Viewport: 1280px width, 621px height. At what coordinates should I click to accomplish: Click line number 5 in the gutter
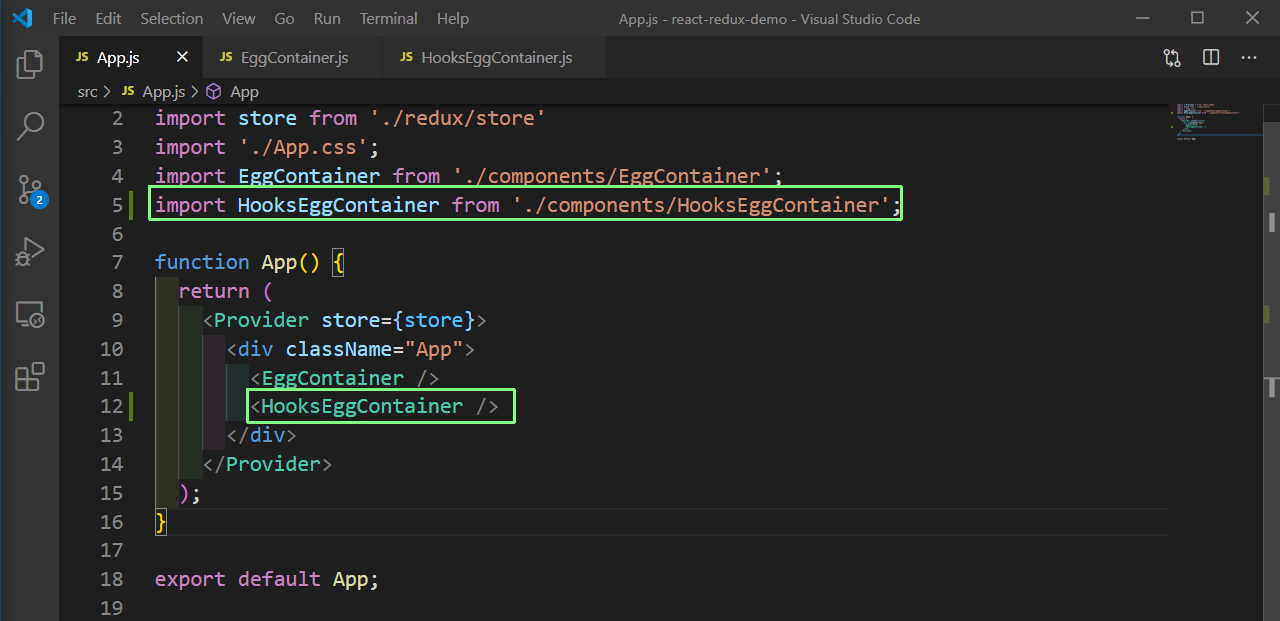point(117,205)
